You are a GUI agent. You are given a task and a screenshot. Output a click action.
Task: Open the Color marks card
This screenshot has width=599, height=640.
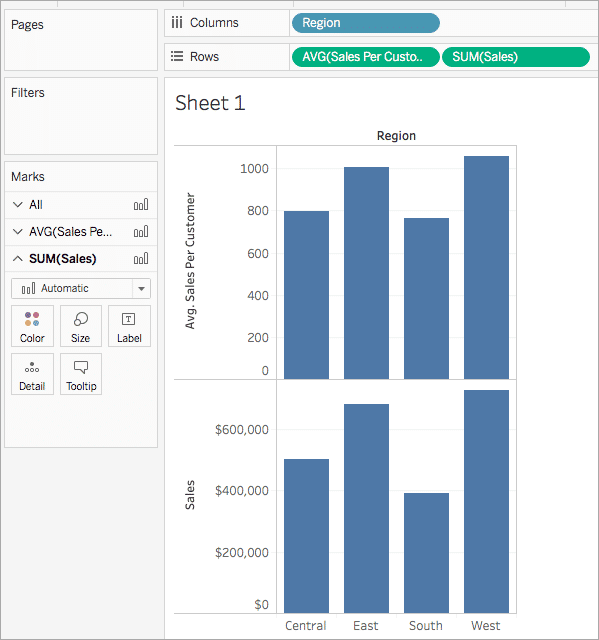pos(32,326)
